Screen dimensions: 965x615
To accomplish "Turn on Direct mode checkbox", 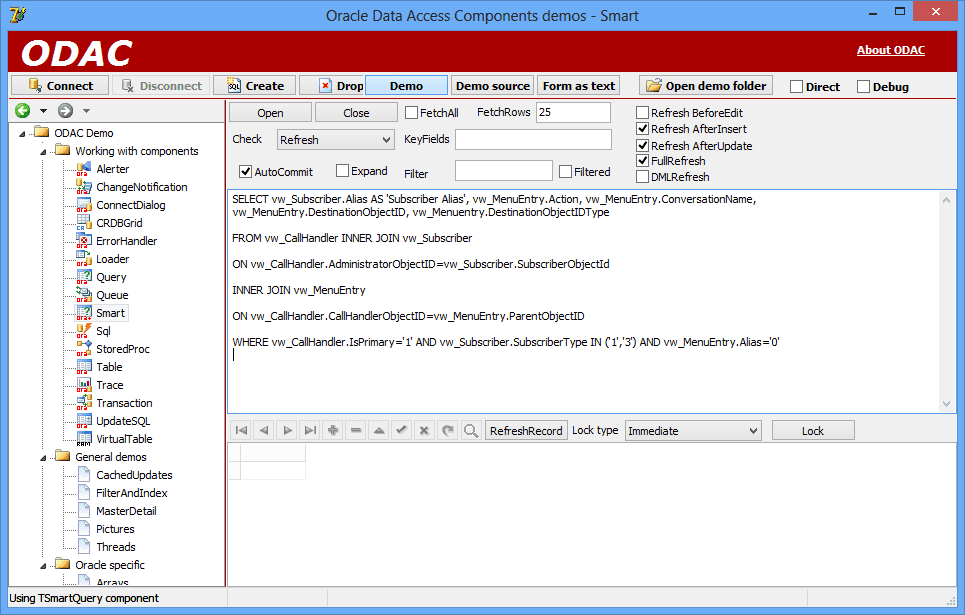I will click(x=796, y=87).
